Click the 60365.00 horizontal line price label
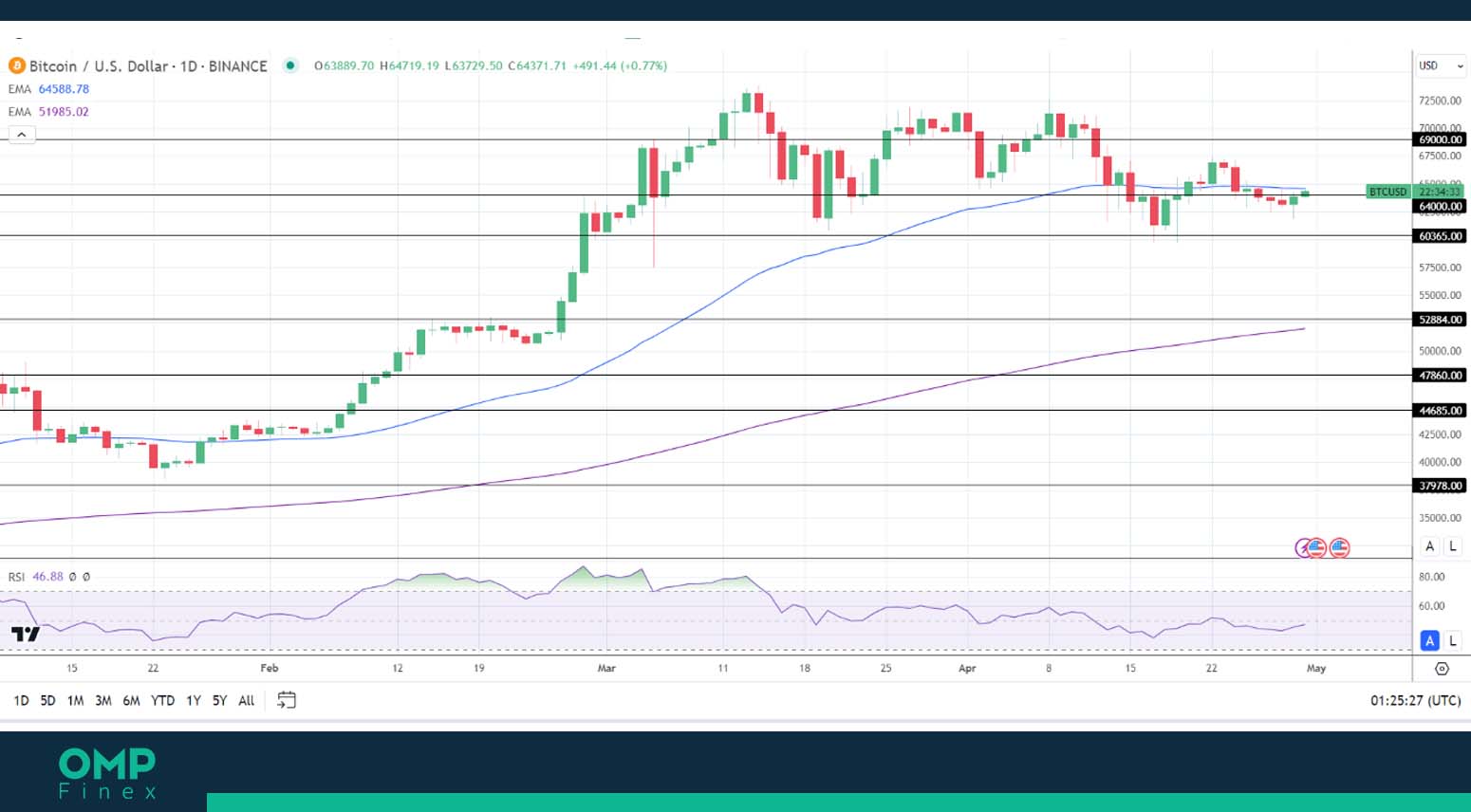1471x812 pixels. 1441,236
